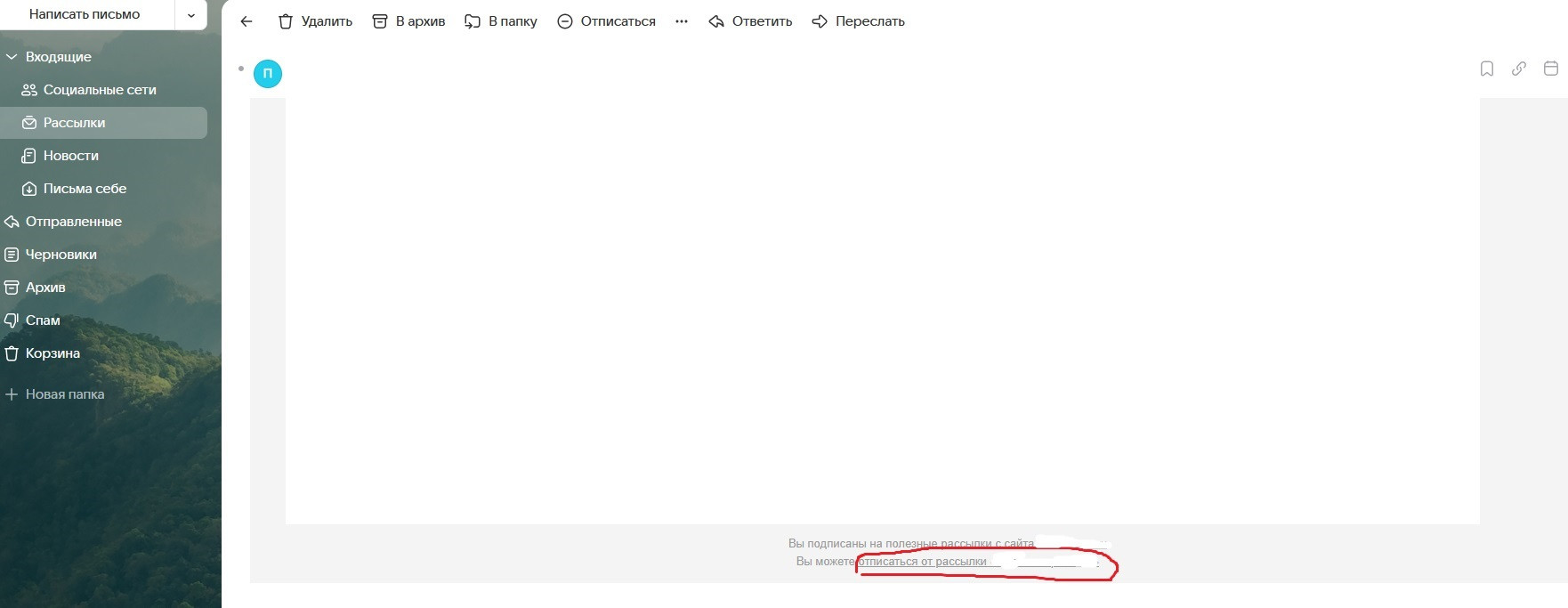This screenshot has width=1568, height=608.
Task: Reply to the email with Ответить
Action: point(750,21)
